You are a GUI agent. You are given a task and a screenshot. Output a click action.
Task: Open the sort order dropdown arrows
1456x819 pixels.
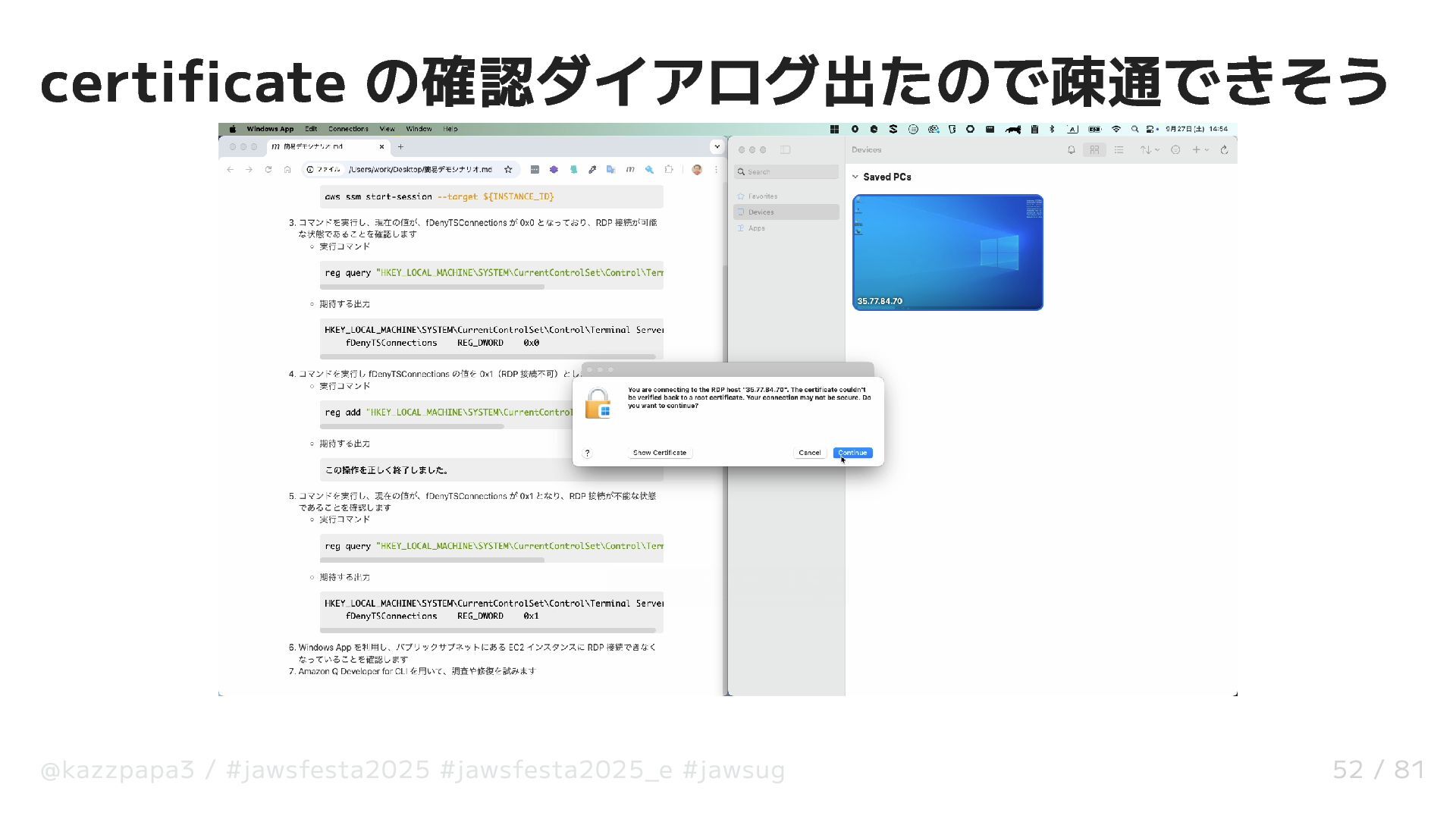[x=1150, y=150]
